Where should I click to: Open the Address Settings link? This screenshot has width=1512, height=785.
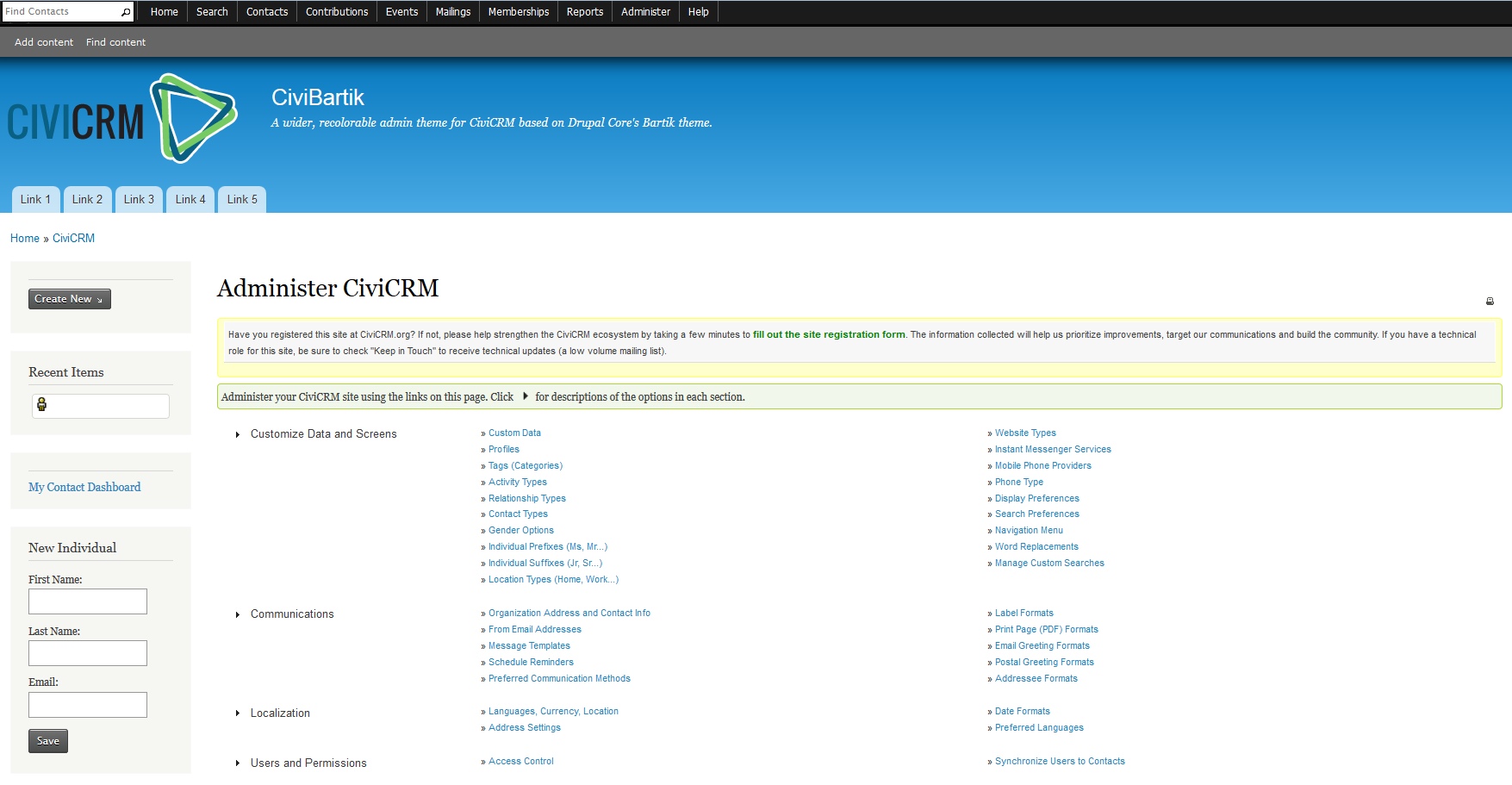pos(525,728)
